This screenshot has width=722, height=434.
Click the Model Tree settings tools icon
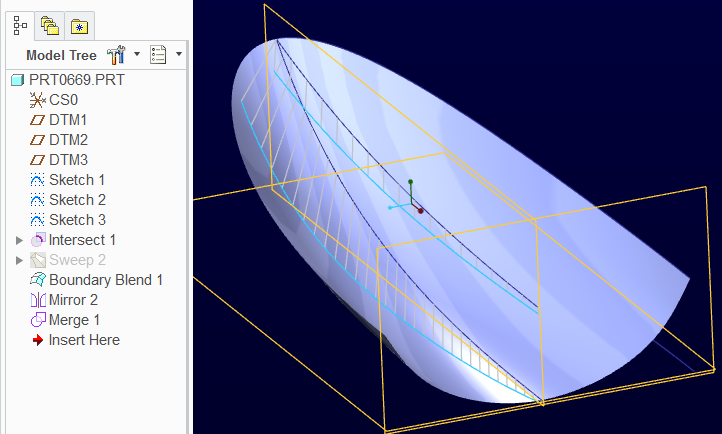116,55
